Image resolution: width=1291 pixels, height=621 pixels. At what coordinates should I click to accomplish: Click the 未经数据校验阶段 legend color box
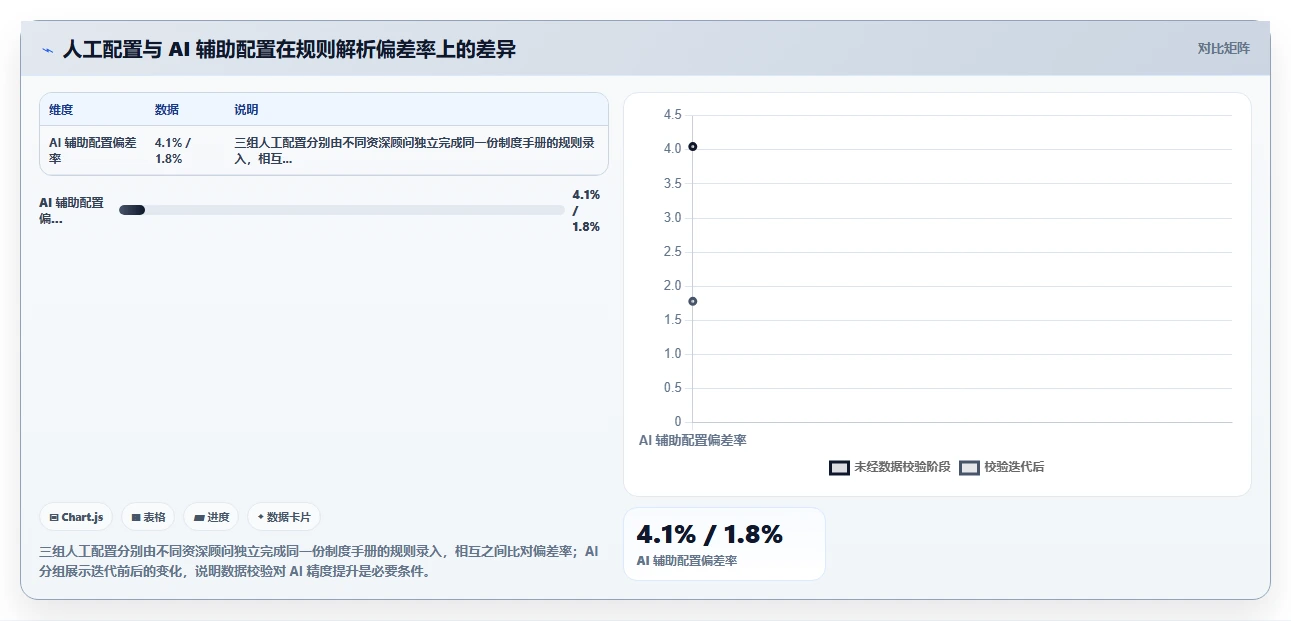pyautogui.click(x=839, y=468)
